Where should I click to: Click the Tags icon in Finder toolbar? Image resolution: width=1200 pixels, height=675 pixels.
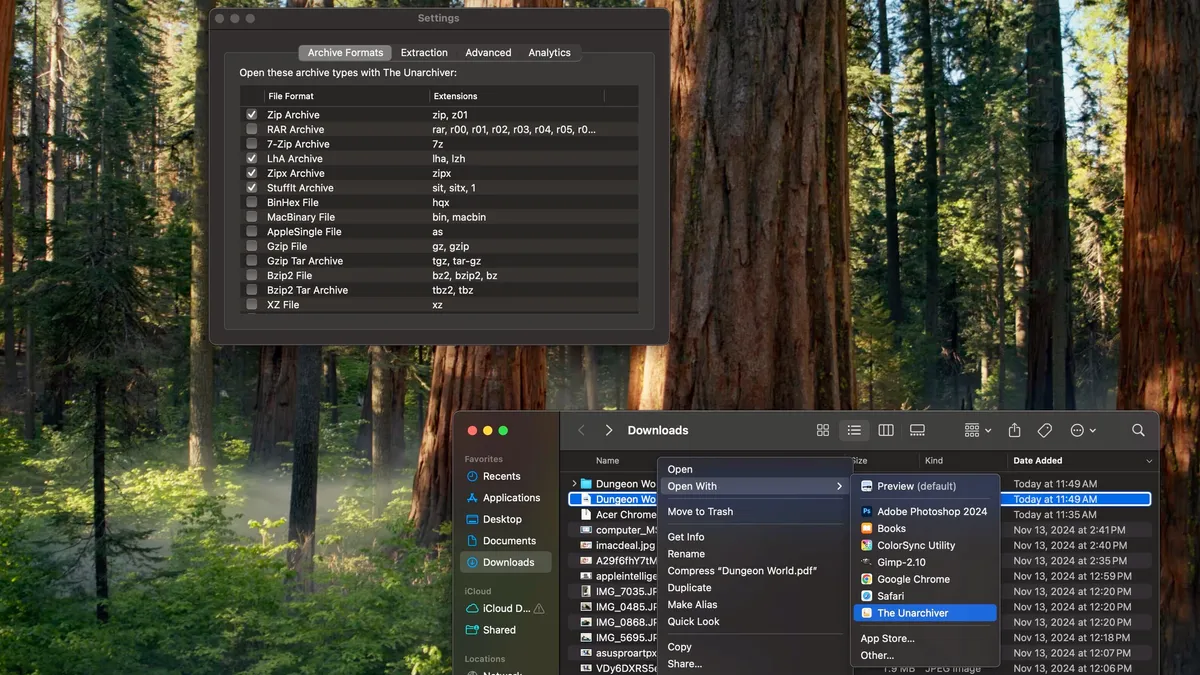click(1045, 430)
